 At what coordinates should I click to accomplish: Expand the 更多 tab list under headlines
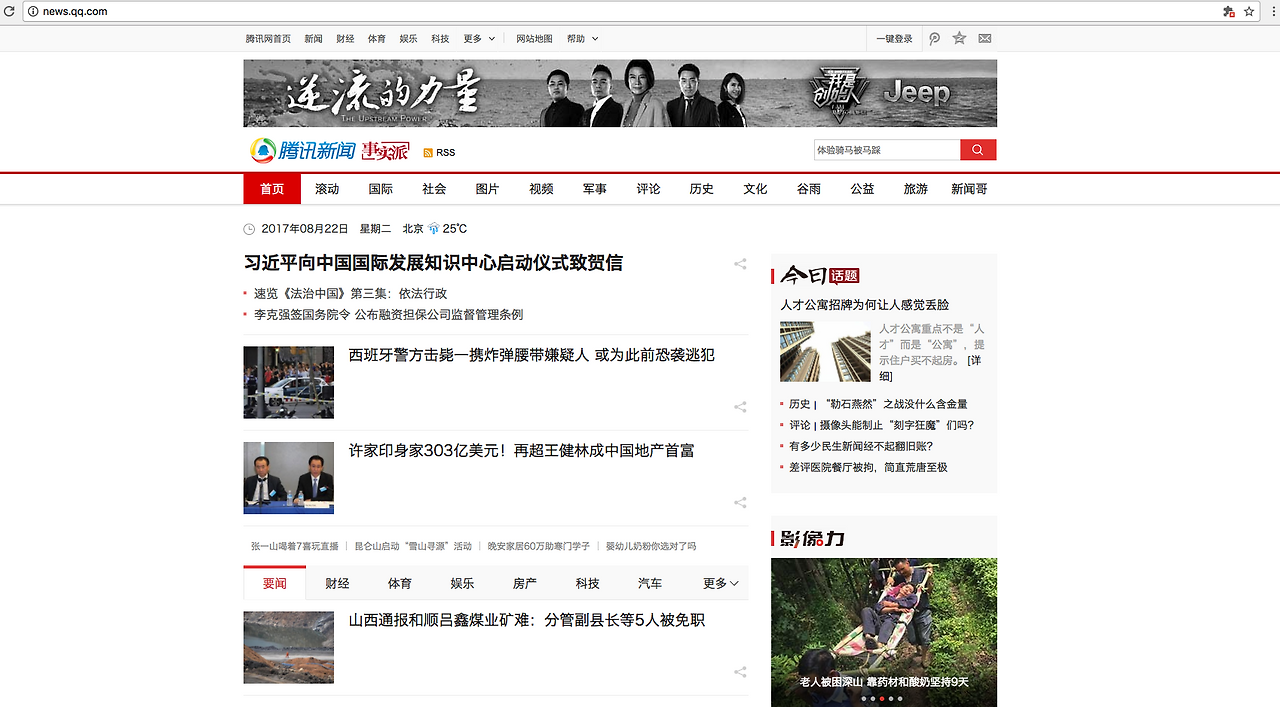click(721, 583)
